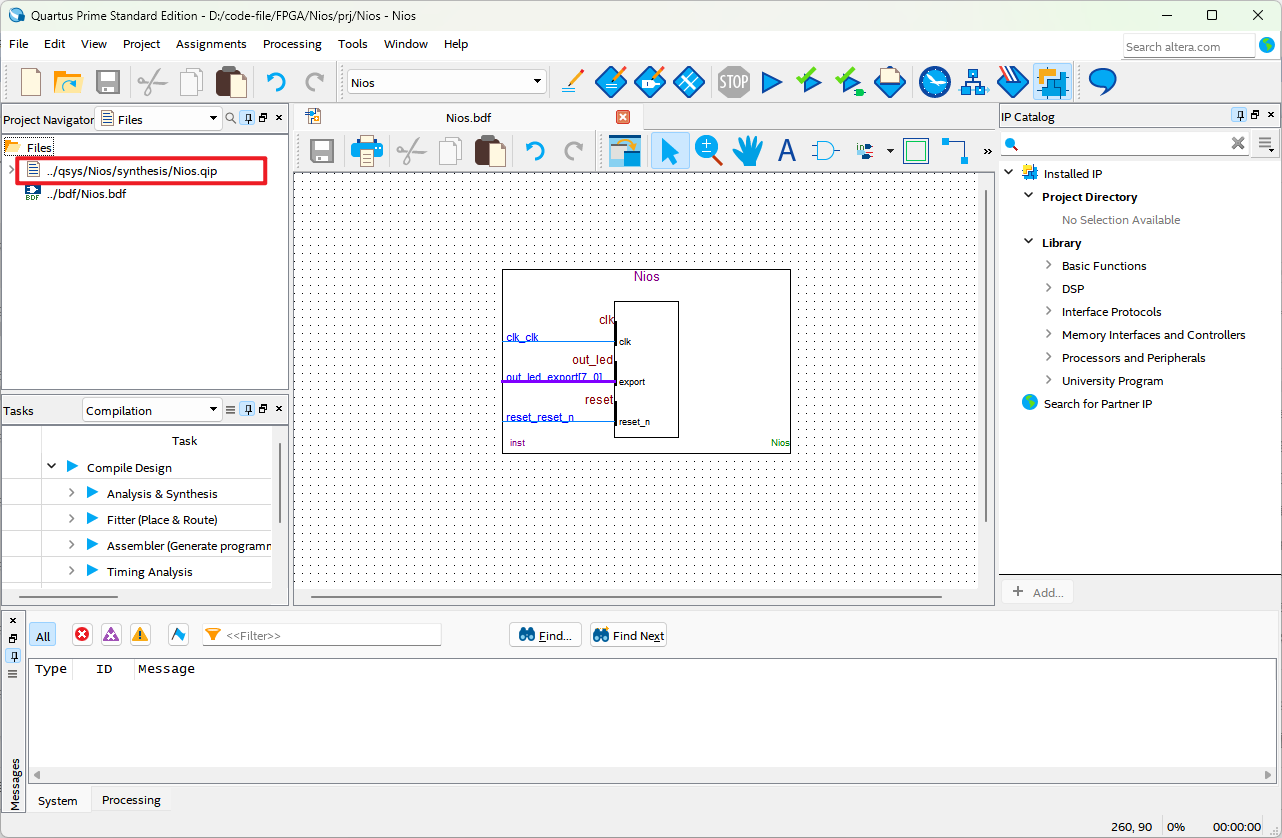
Task: Toggle the pin on IP Catalog panel
Action: point(1239,116)
